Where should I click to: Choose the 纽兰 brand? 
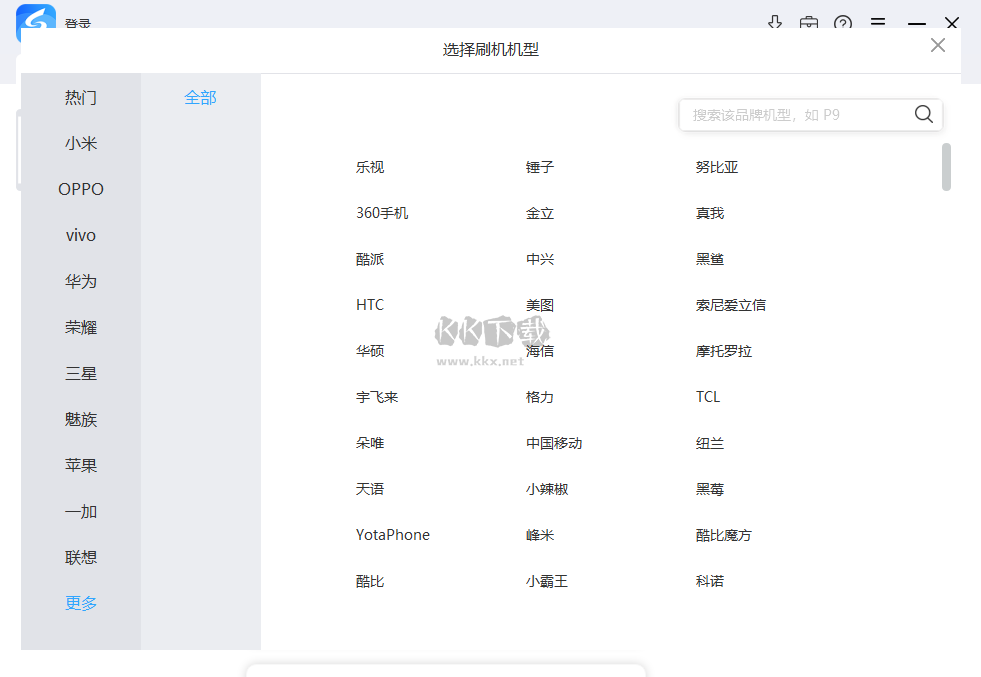coord(709,443)
